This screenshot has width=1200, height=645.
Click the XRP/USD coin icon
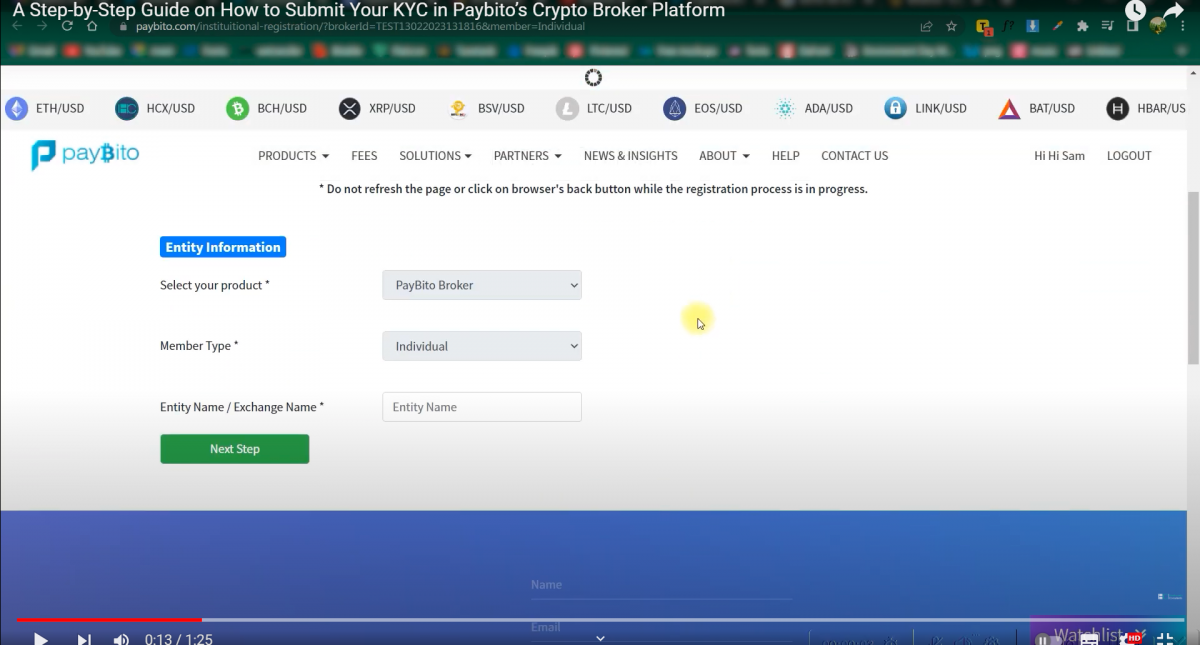349,108
